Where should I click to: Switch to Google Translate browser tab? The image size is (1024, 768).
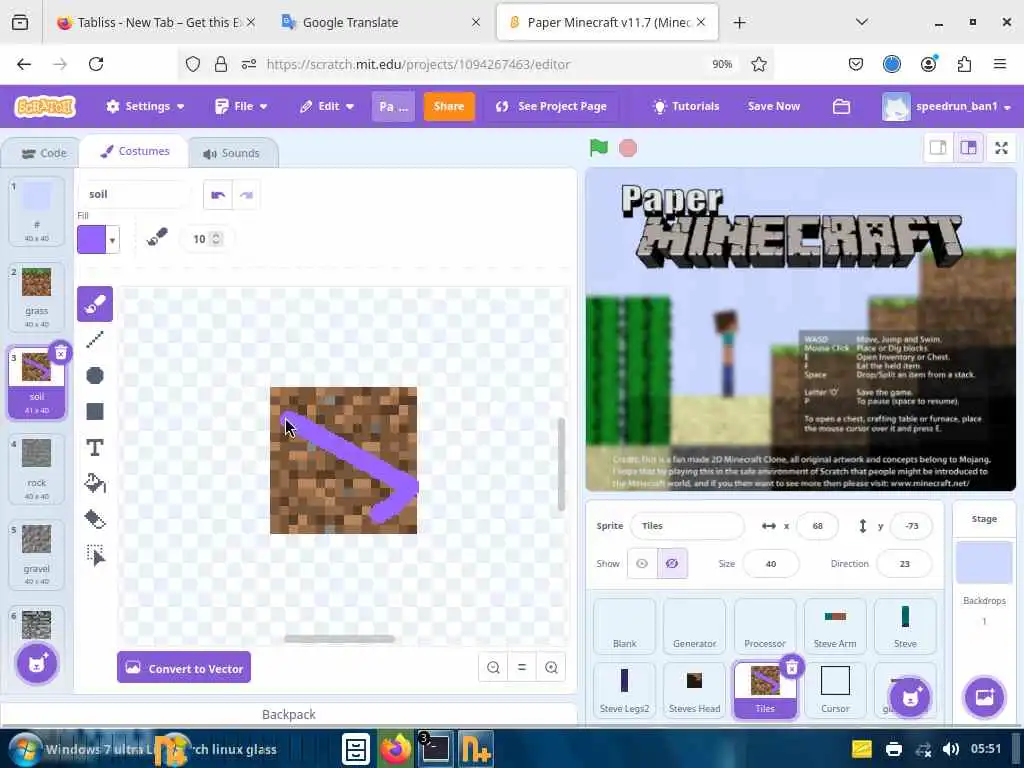[x=381, y=22]
